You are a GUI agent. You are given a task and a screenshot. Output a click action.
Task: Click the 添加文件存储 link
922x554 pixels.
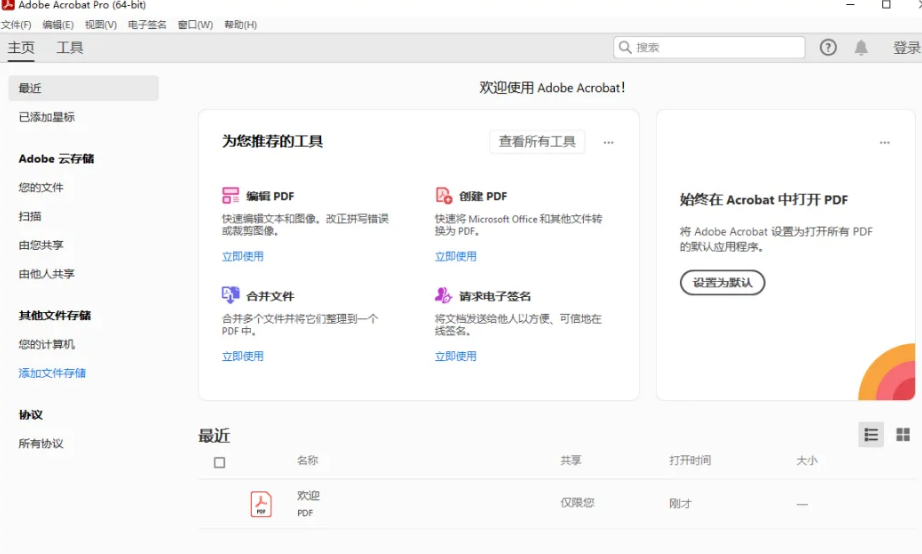click(52, 373)
